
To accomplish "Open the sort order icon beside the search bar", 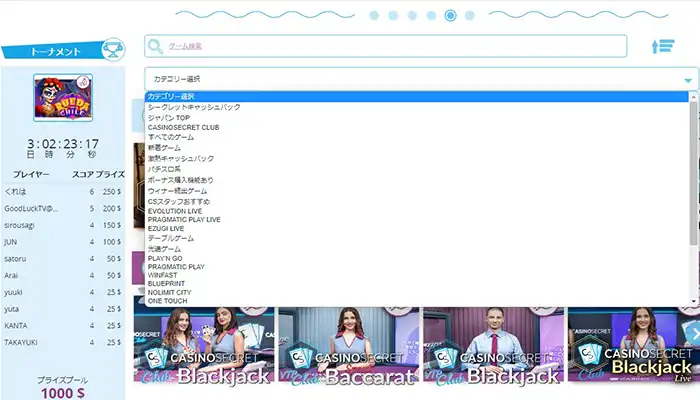I will tap(663, 46).
